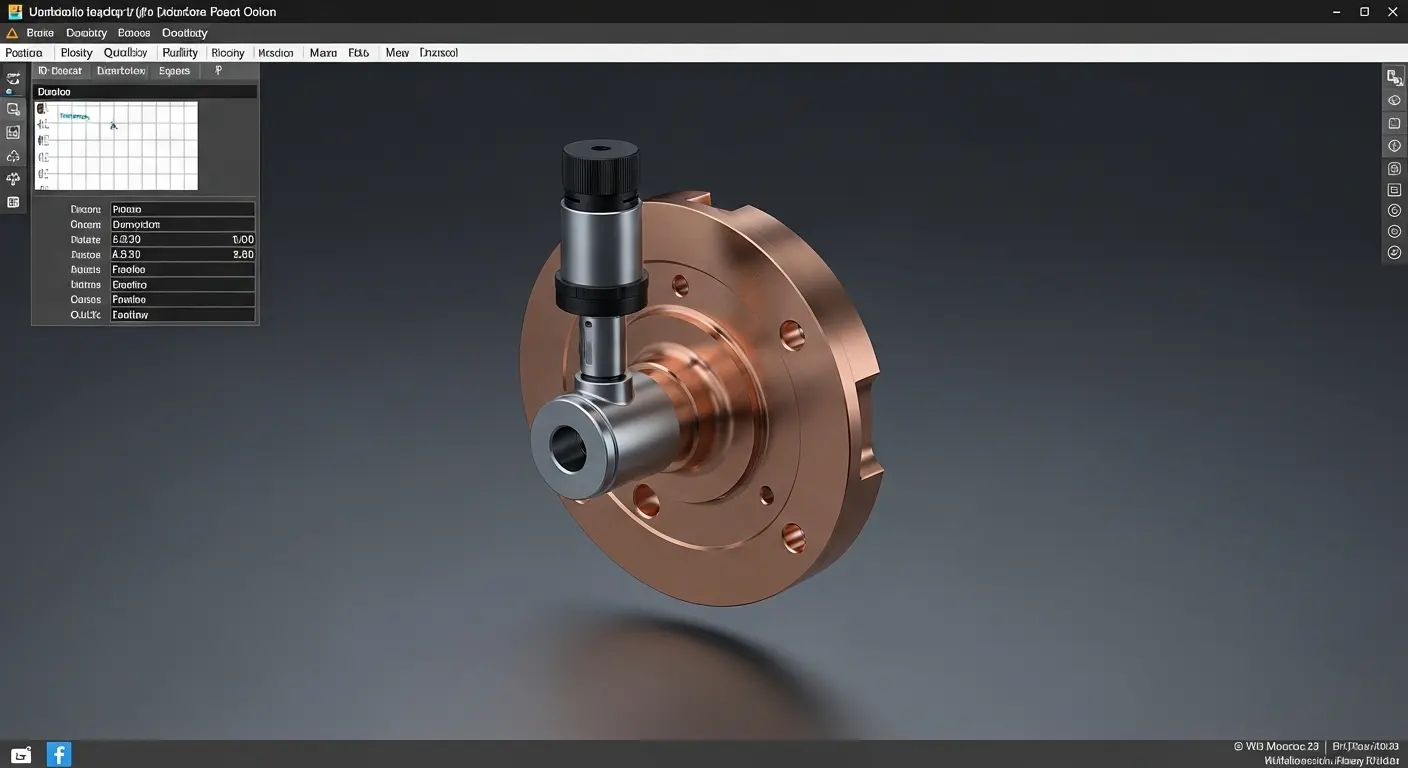The width and height of the screenshot is (1408, 768).
Task: Click the bottom circular icon in right toolbar
Action: (x=1394, y=254)
